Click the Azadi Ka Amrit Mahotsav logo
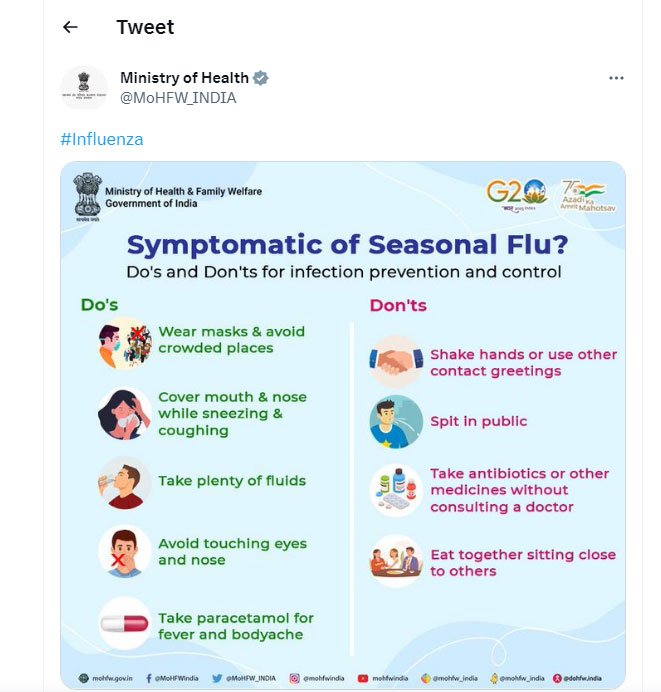Image resolution: width=661 pixels, height=692 pixels. [x=587, y=196]
